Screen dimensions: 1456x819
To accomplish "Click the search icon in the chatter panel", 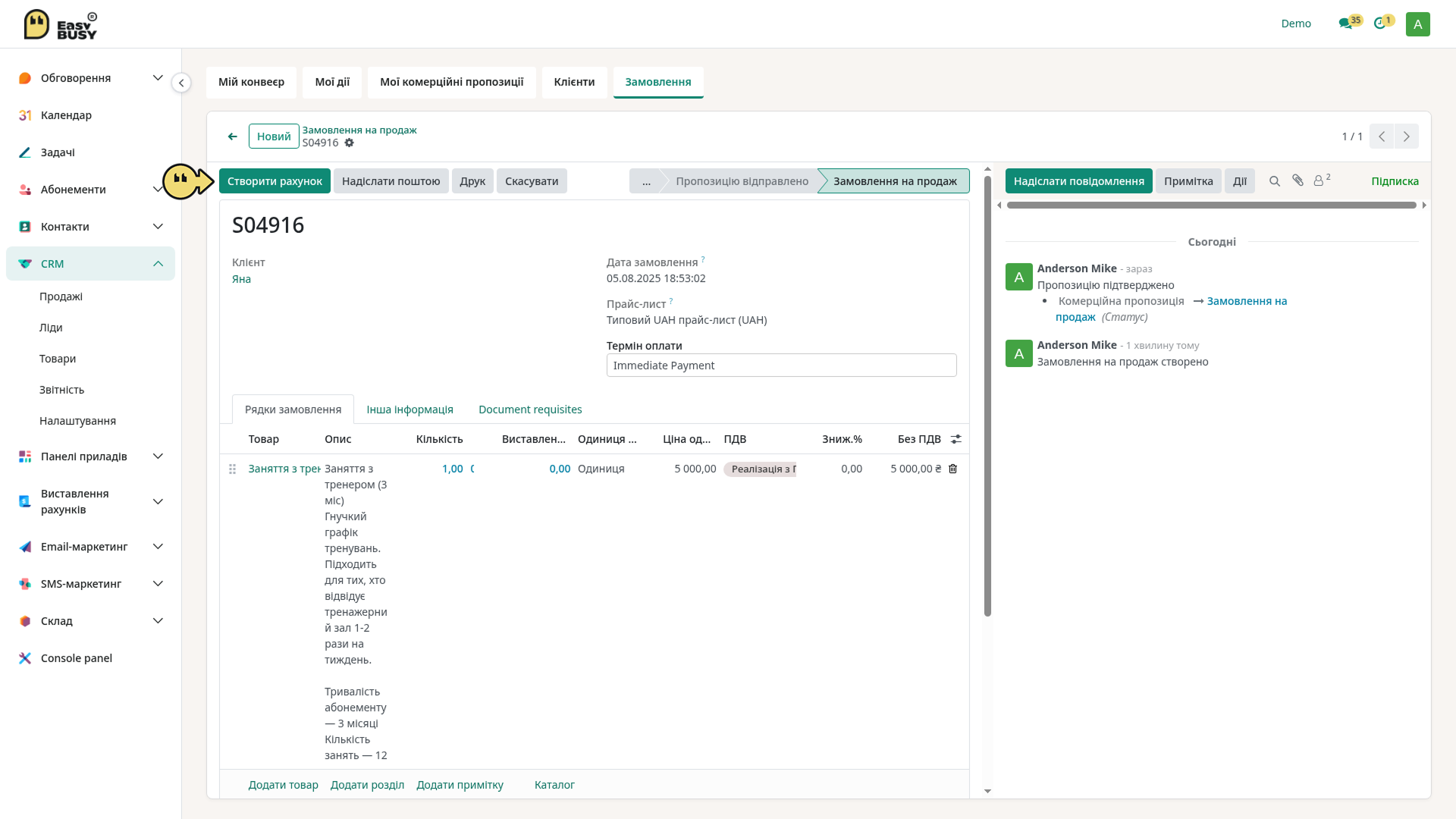I will (1275, 181).
